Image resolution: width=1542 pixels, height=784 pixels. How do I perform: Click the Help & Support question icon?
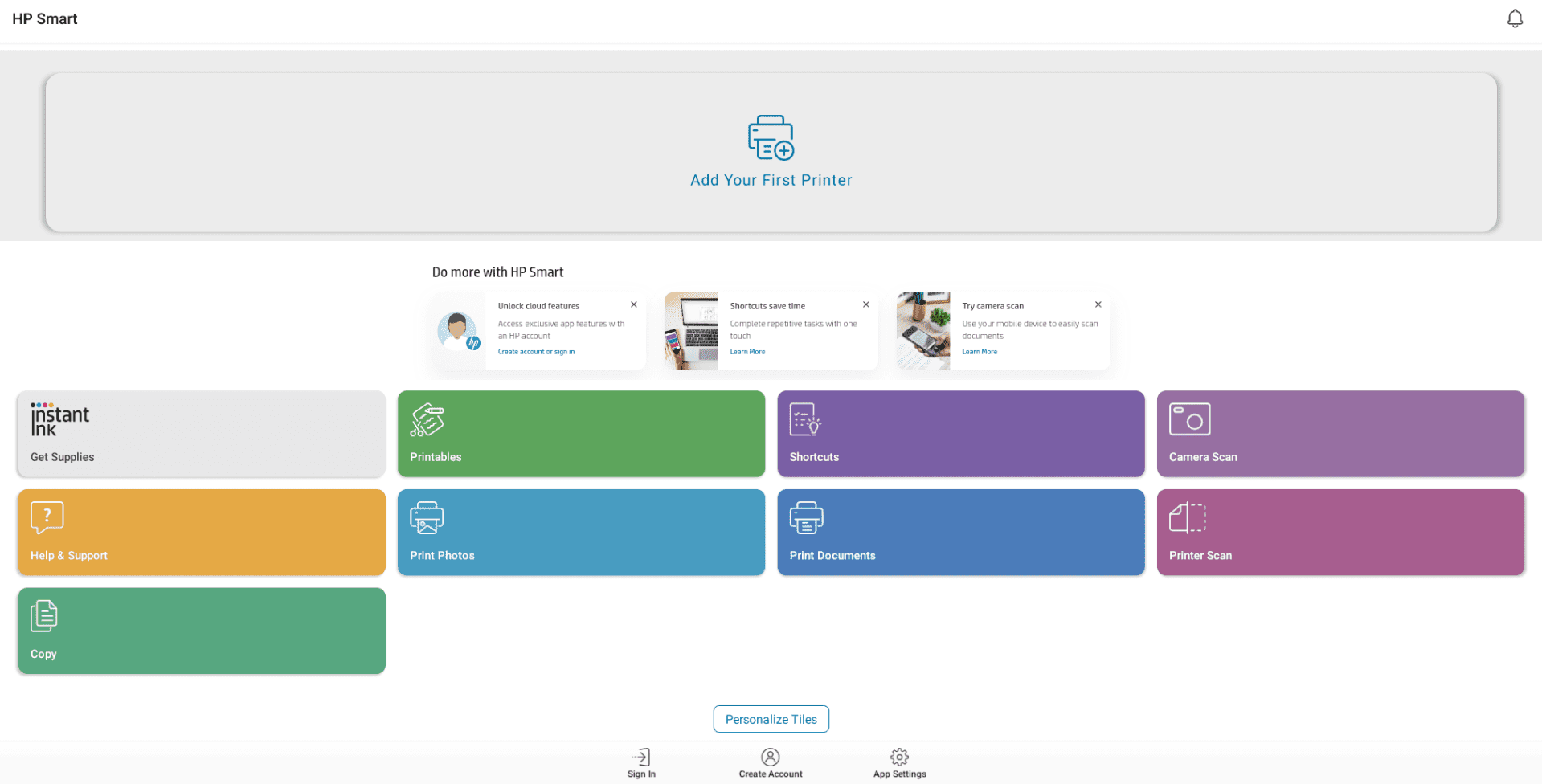point(47,517)
